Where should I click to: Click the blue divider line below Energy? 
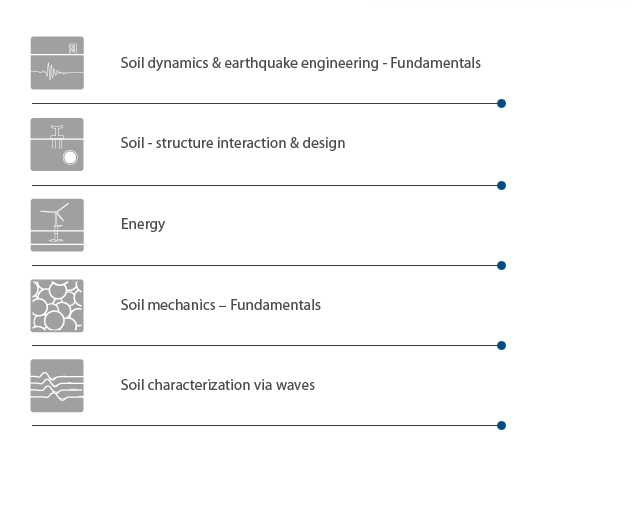pos(265,266)
